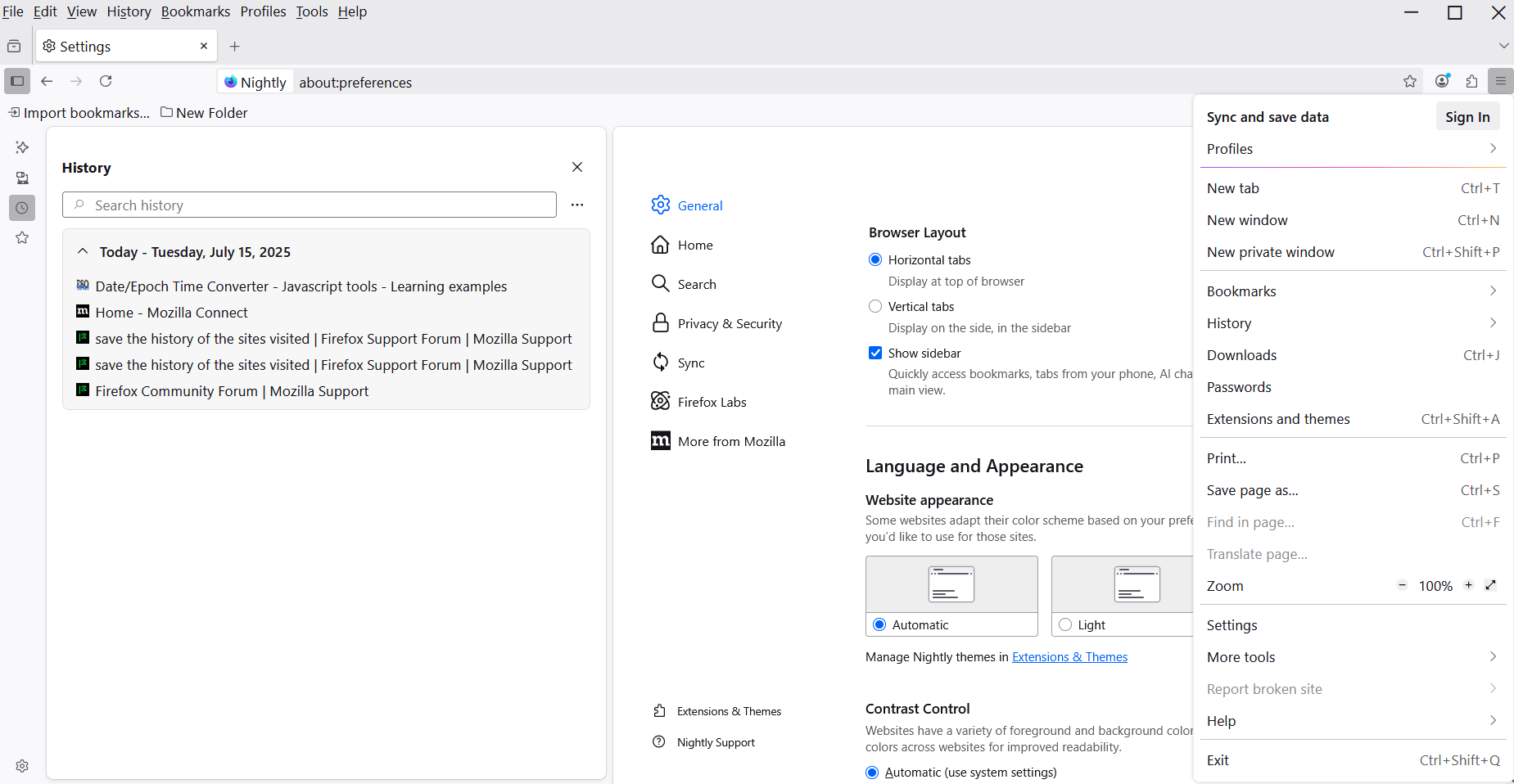1514x784 pixels.
Task: Expand the More tools submenu
Action: [x=1353, y=657]
